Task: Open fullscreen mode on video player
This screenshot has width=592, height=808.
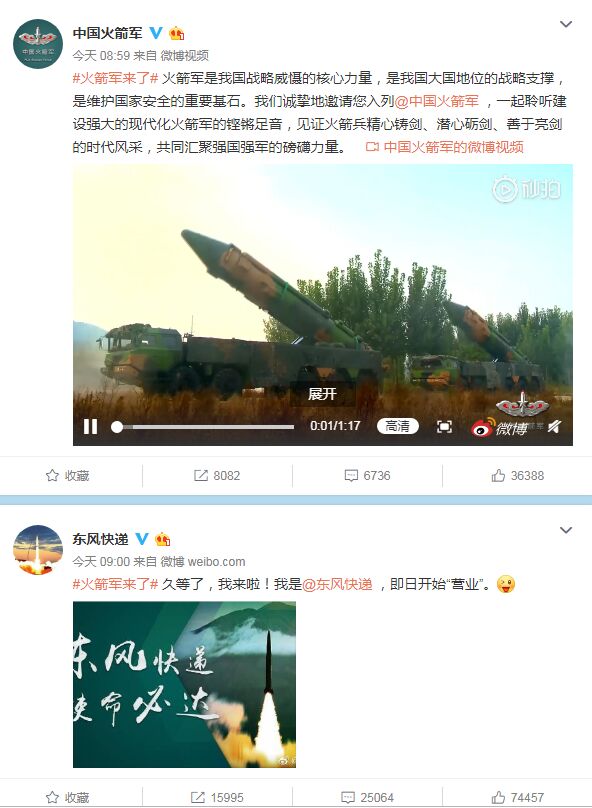Action: click(x=444, y=426)
